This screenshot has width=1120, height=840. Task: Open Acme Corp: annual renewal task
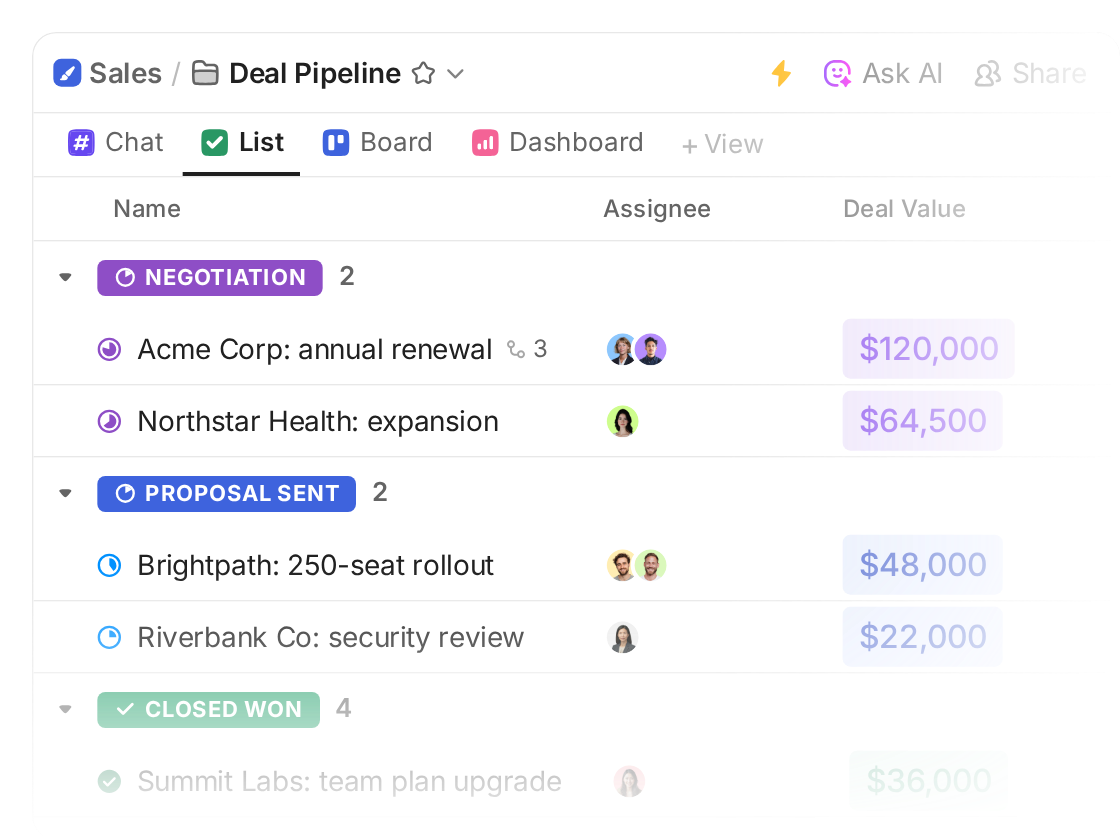[x=315, y=349]
